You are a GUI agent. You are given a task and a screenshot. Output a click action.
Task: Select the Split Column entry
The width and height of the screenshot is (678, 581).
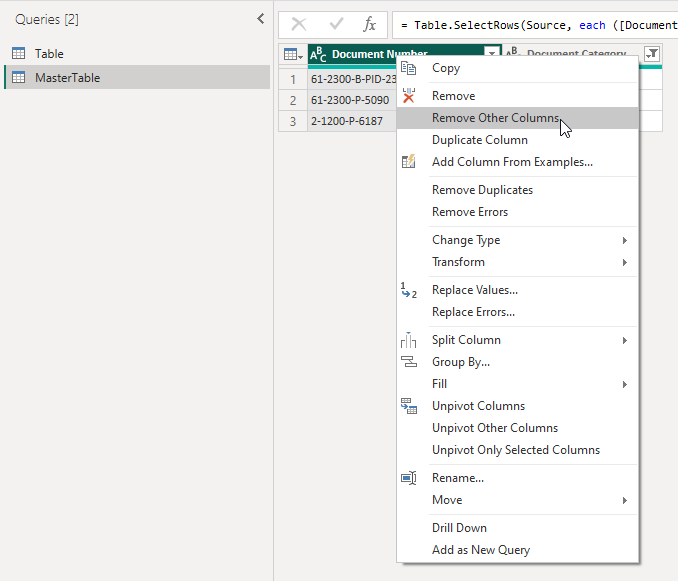tap(517, 340)
